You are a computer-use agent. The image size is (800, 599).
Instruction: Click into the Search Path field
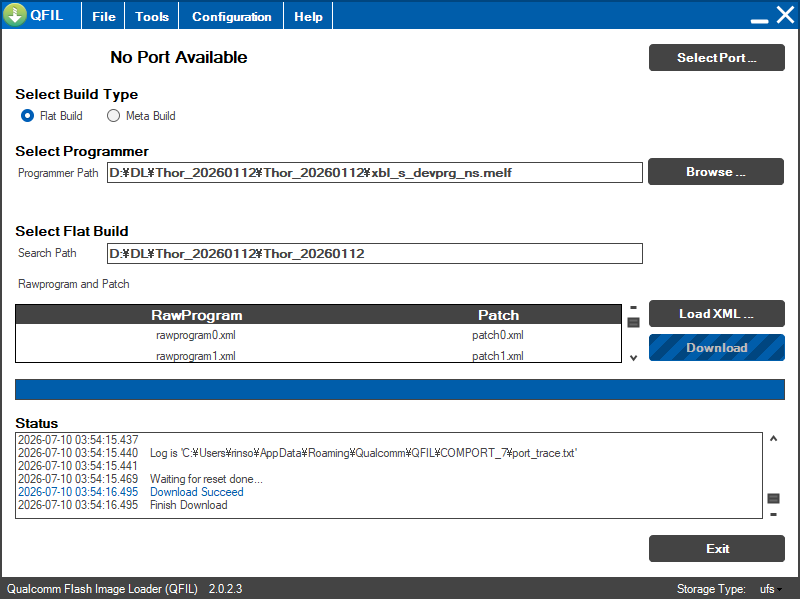(374, 254)
